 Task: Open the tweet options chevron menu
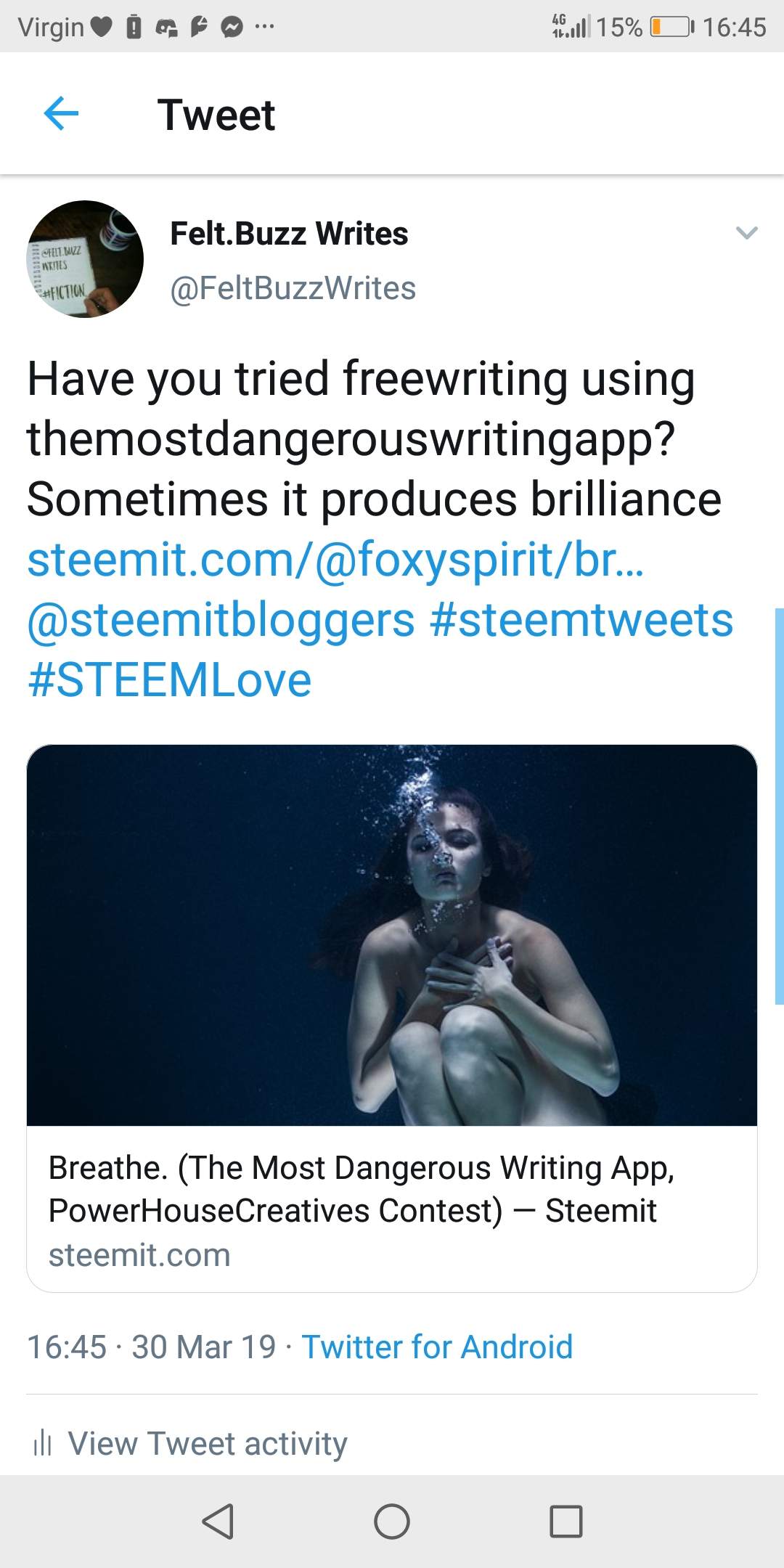(746, 233)
